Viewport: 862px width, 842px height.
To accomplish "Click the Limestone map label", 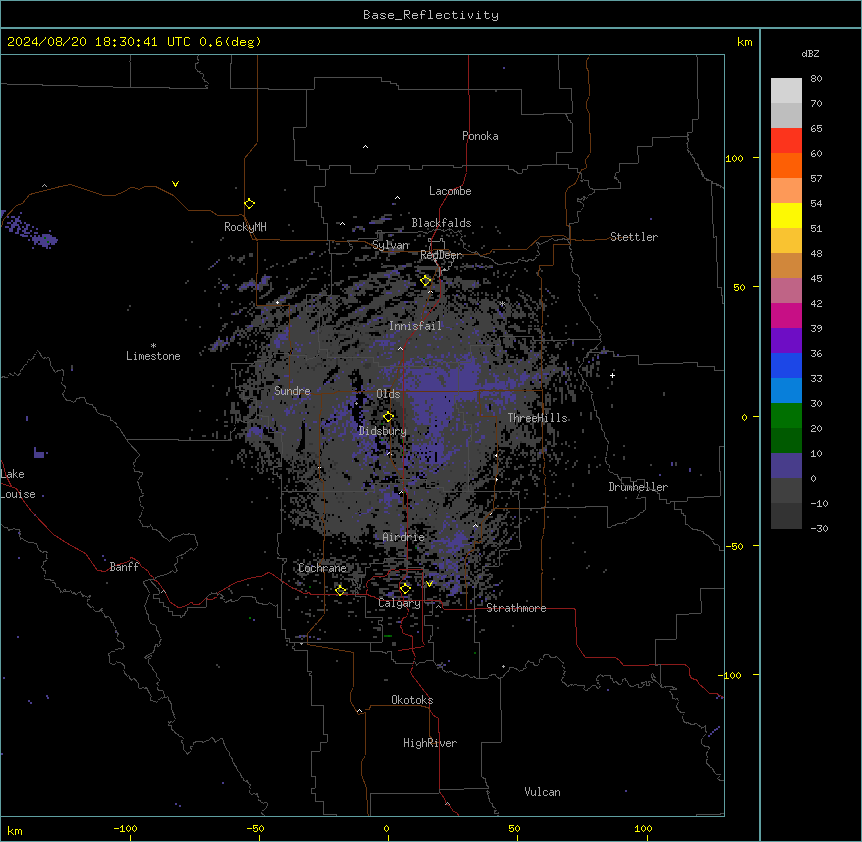I will 153,356.
